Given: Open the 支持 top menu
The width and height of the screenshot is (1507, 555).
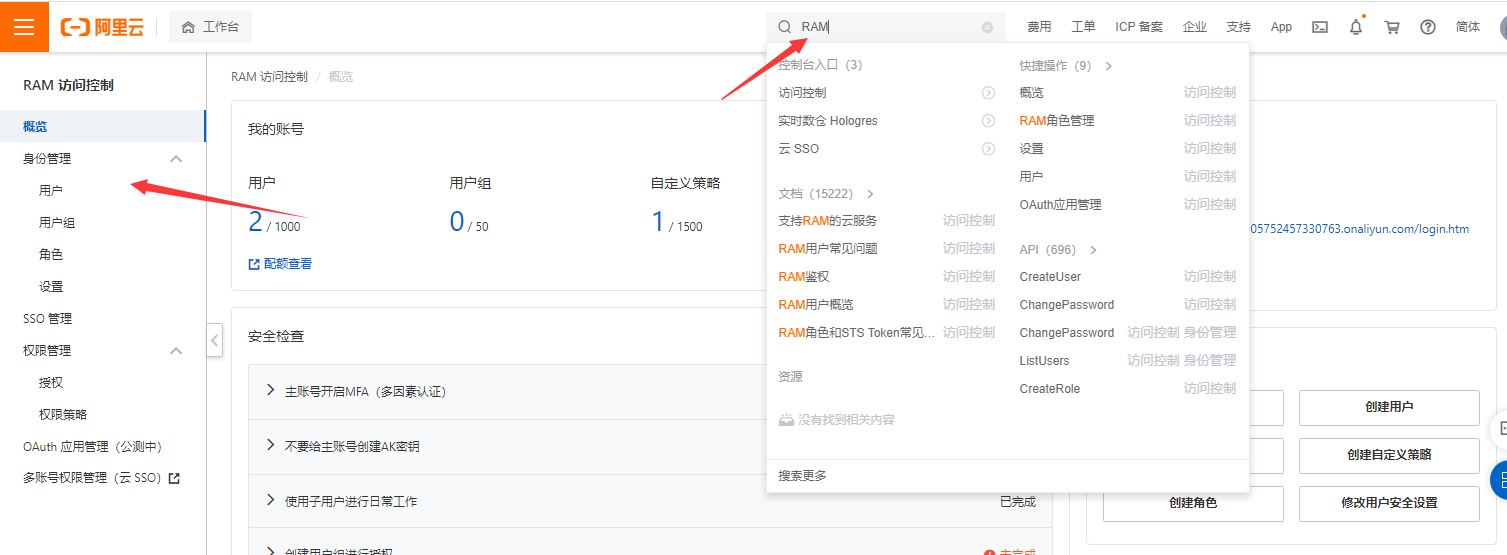Looking at the screenshot, I should 1238,27.
